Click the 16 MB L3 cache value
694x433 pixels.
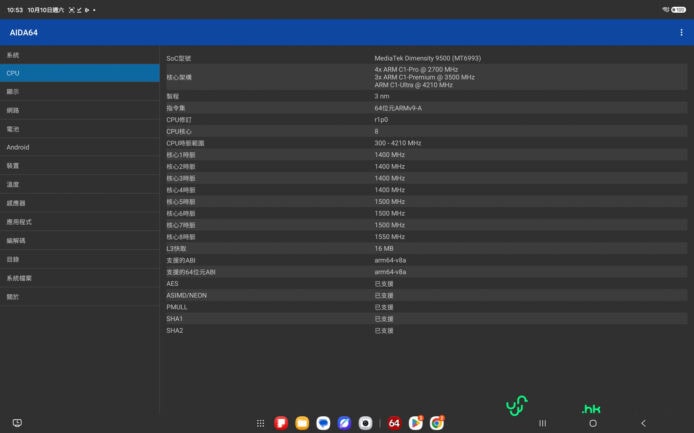pos(384,248)
